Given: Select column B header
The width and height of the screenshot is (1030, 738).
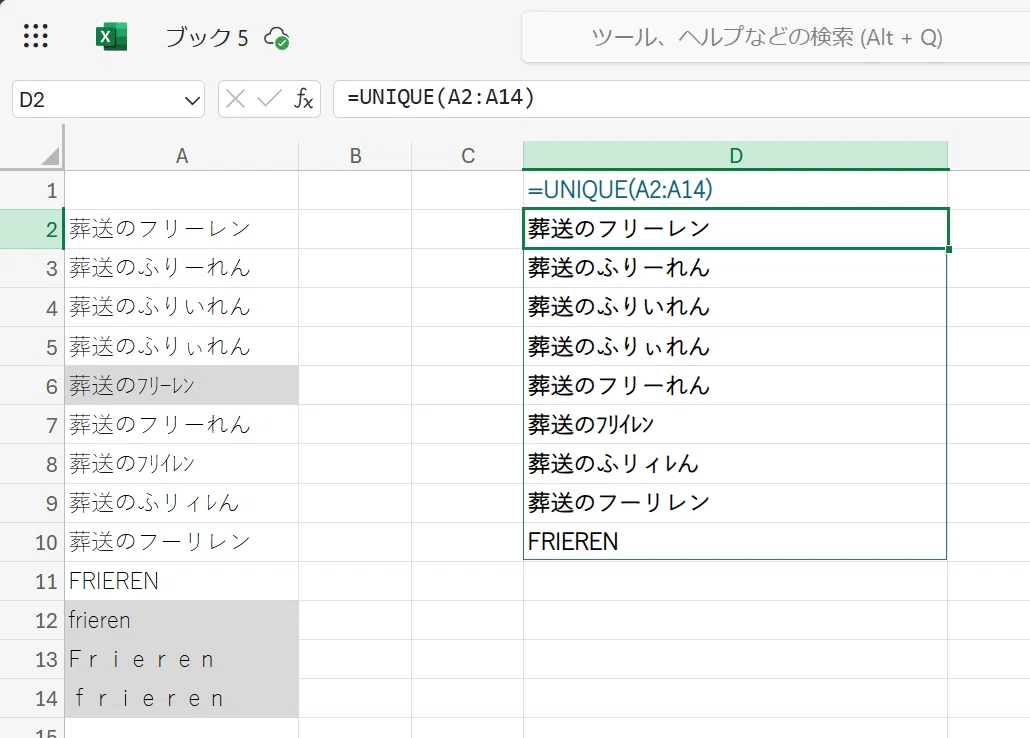Looking at the screenshot, I should tap(355, 156).
